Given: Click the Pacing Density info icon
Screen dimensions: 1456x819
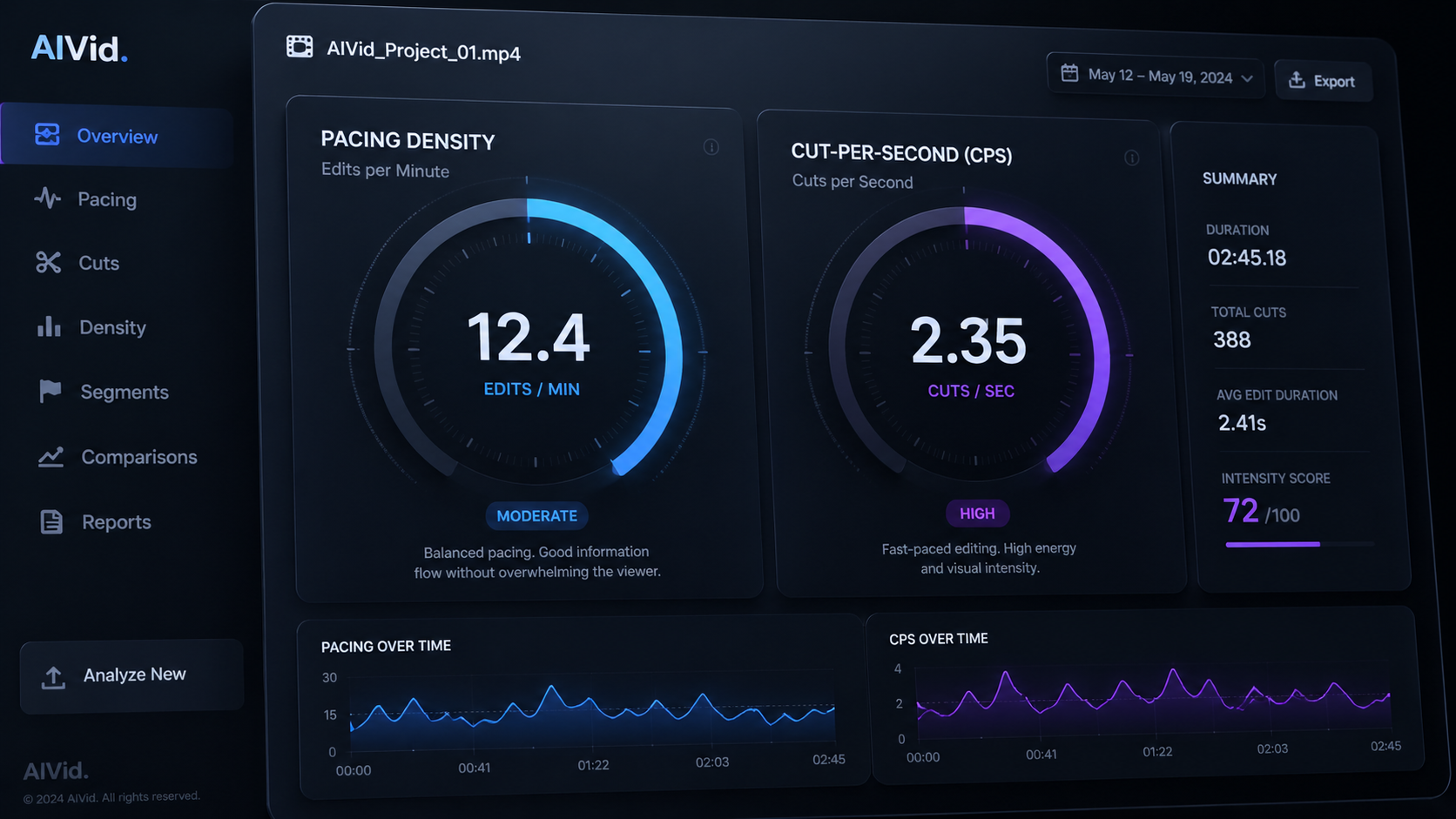Looking at the screenshot, I should pyautogui.click(x=711, y=147).
